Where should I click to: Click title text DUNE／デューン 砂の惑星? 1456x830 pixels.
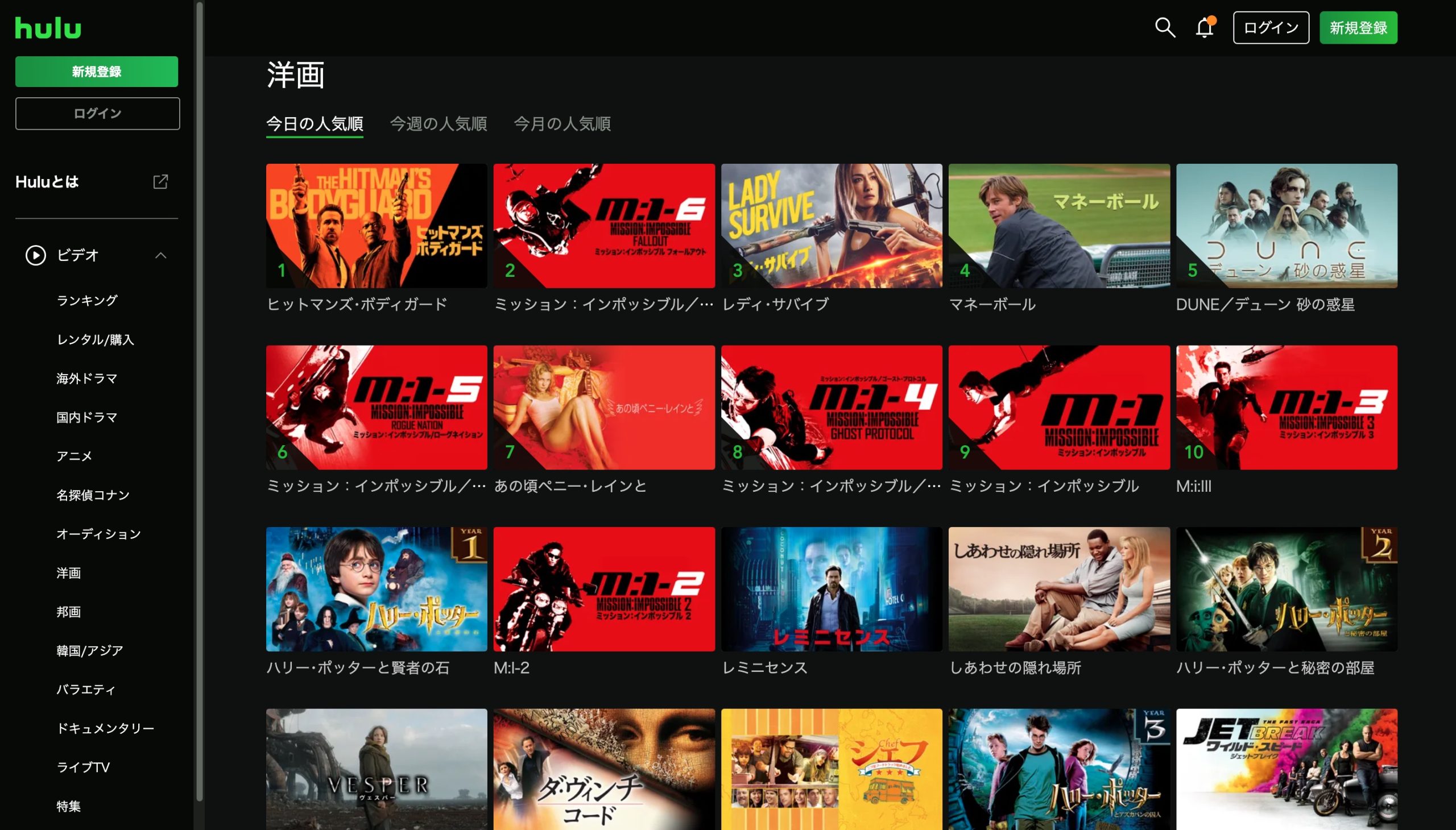point(1265,304)
